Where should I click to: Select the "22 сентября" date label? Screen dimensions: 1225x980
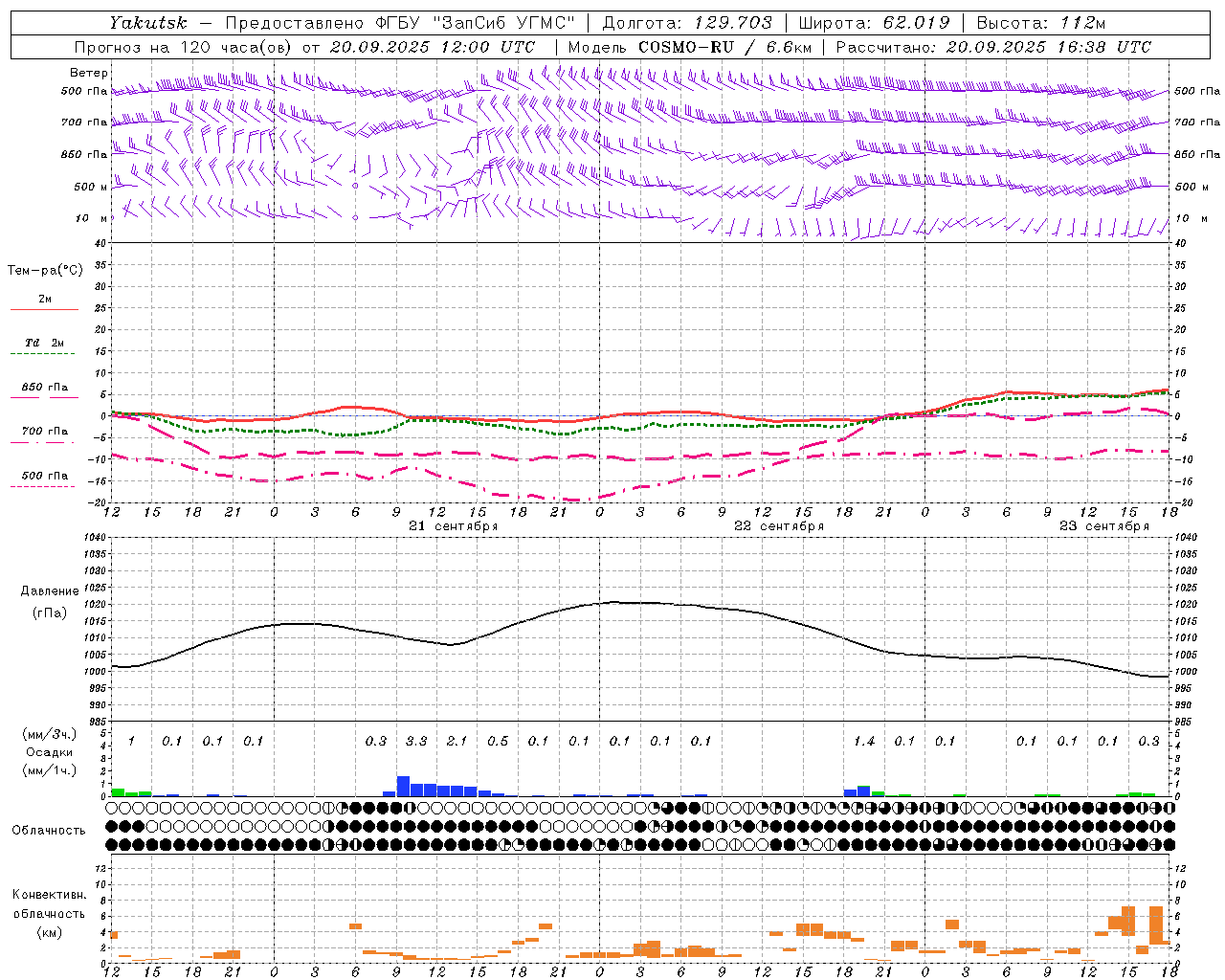pyautogui.click(x=779, y=526)
